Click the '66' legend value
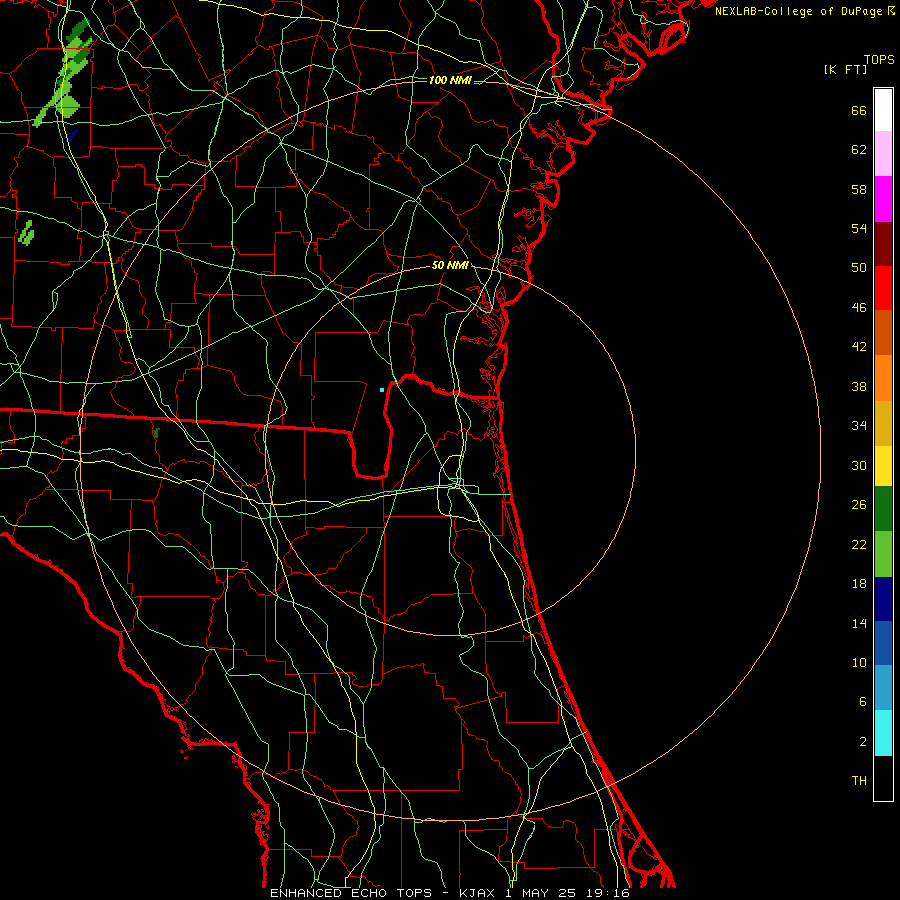Screen dimensions: 900x900 click(859, 110)
